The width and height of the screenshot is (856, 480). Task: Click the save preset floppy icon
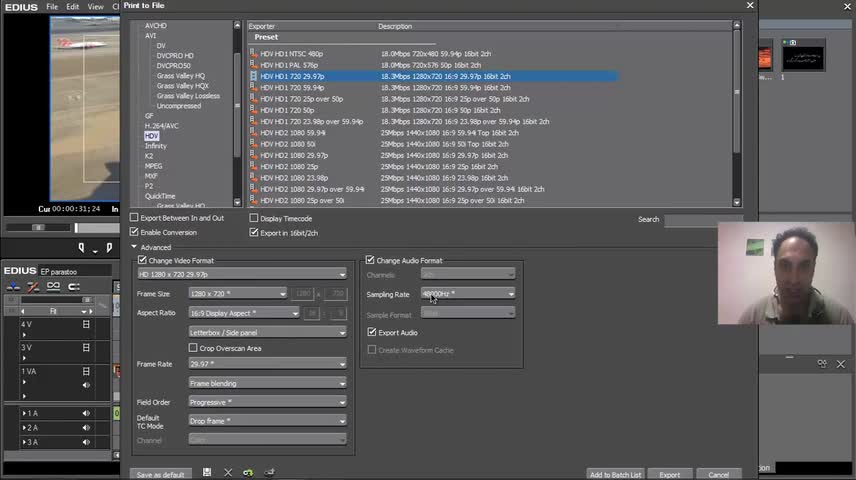pos(207,472)
